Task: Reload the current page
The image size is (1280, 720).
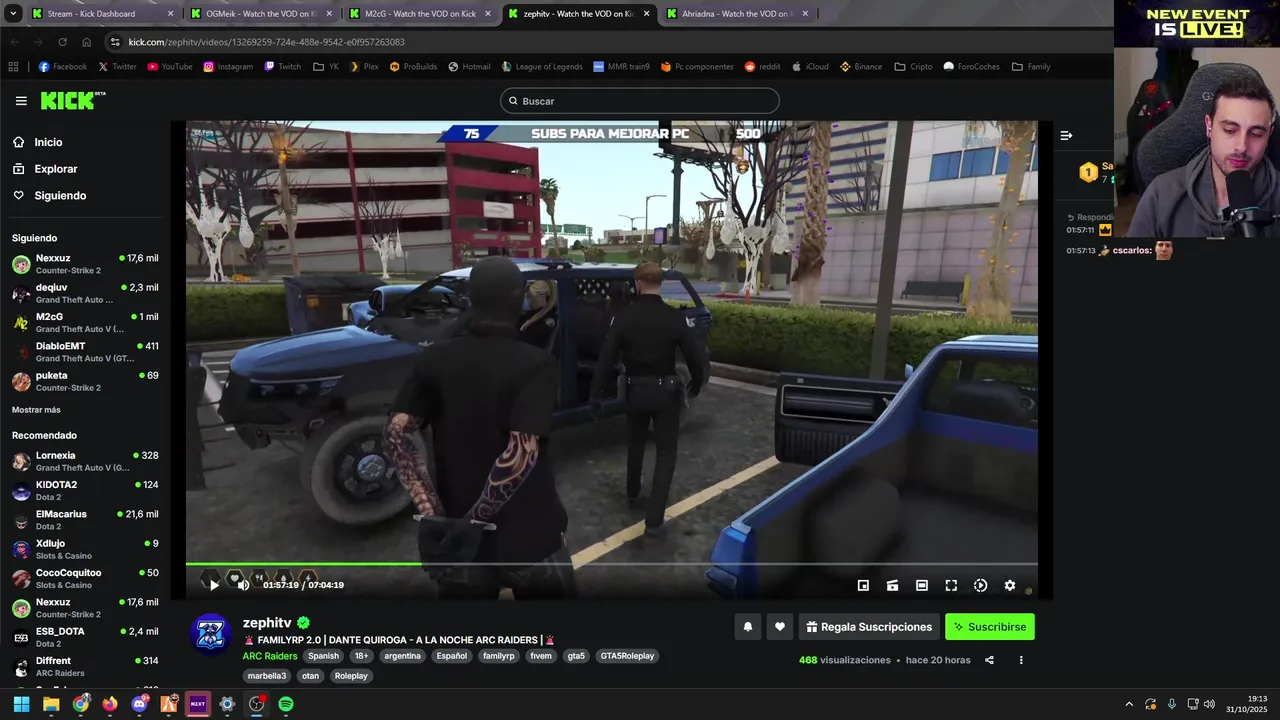Action: point(62,42)
